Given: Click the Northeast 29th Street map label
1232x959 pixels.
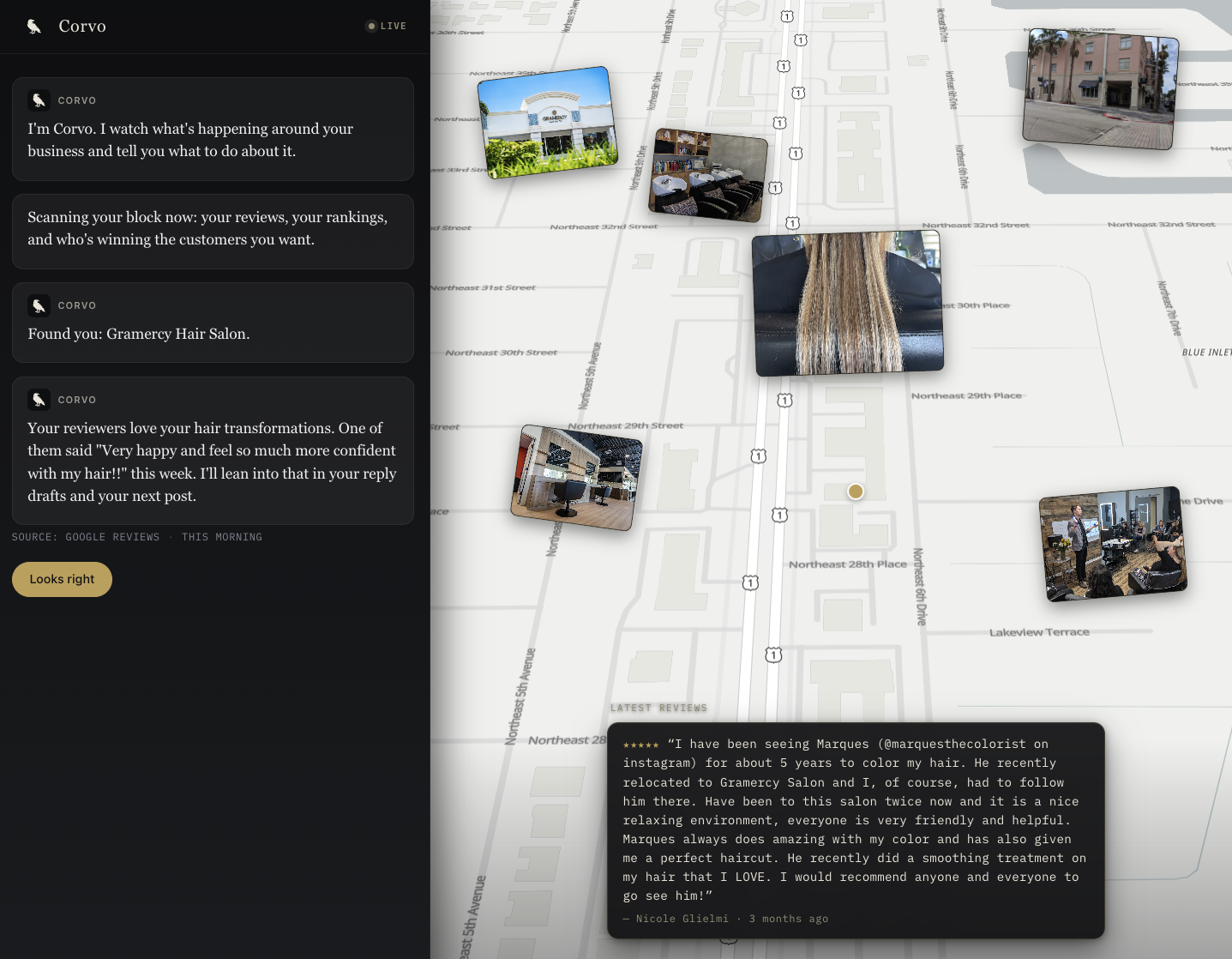Looking at the screenshot, I should coord(626,425).
